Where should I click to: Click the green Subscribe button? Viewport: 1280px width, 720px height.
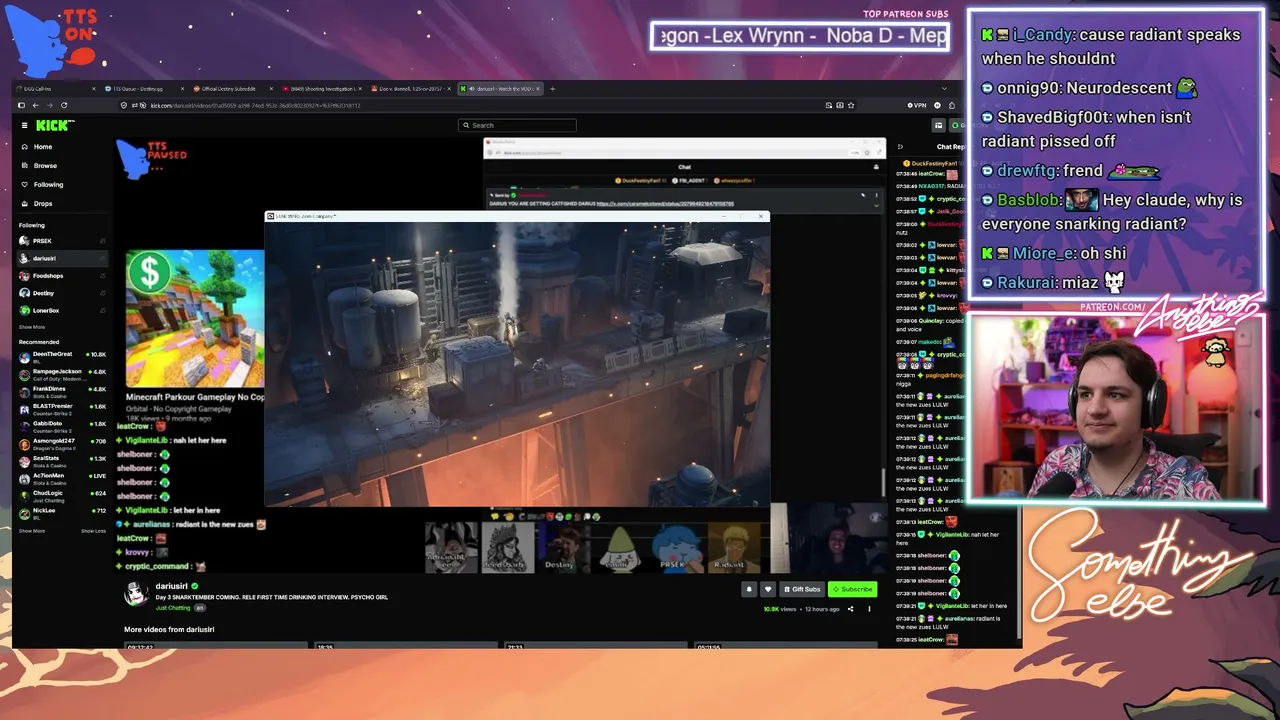pos(852,589)
